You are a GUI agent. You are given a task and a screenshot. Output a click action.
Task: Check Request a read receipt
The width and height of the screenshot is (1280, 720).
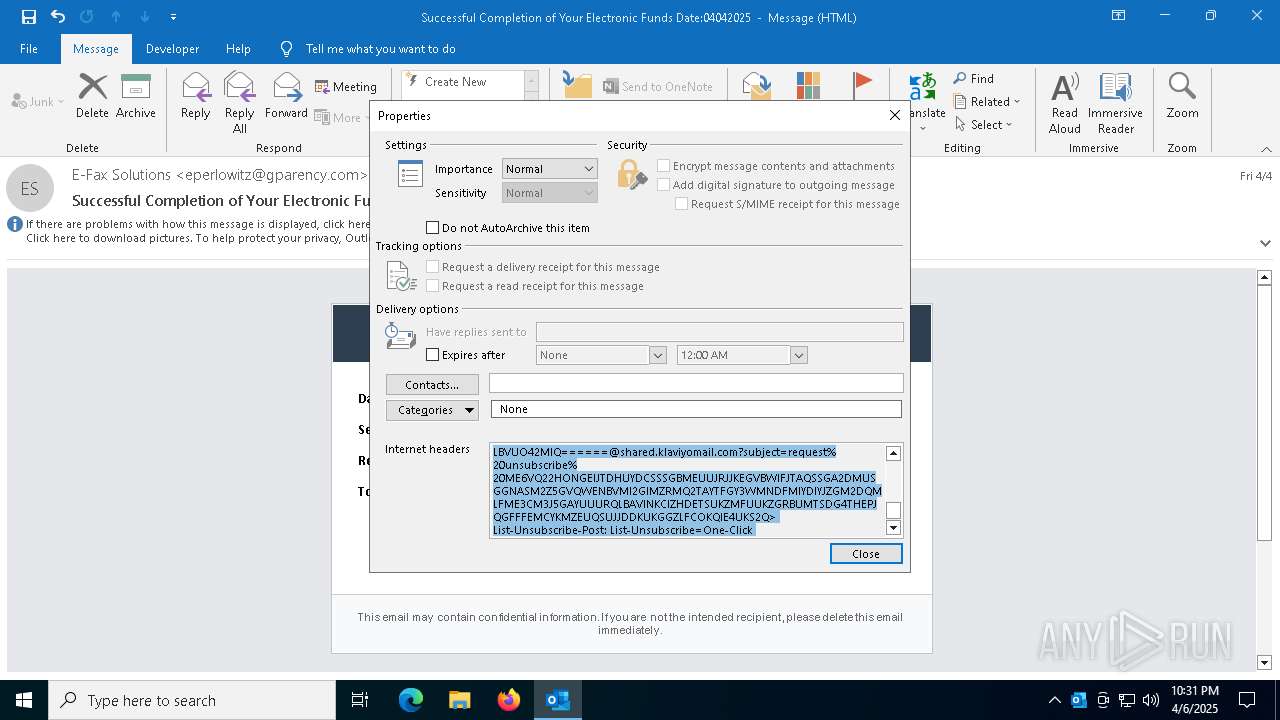click(x=433, y=286)
